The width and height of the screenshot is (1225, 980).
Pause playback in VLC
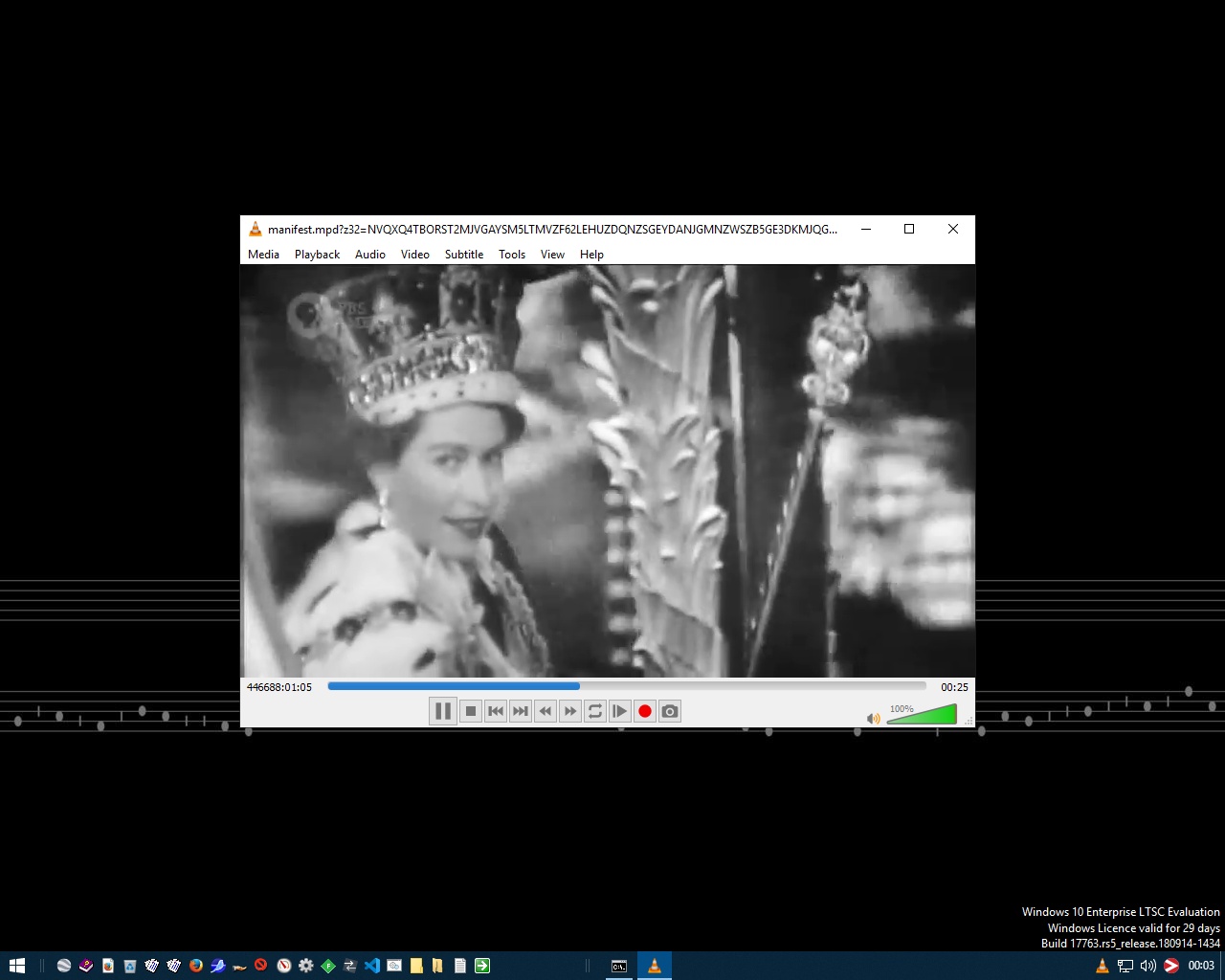tap(442, 711)
